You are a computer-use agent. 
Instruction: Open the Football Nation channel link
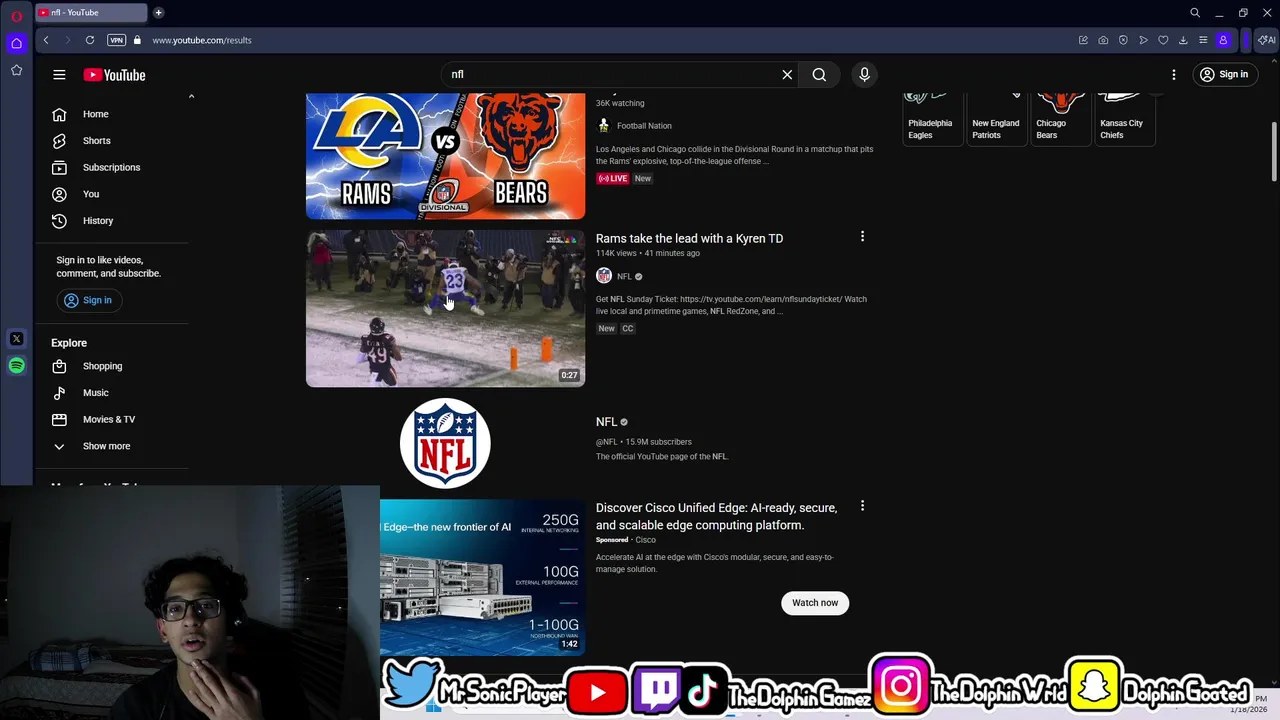click(644, 126)
